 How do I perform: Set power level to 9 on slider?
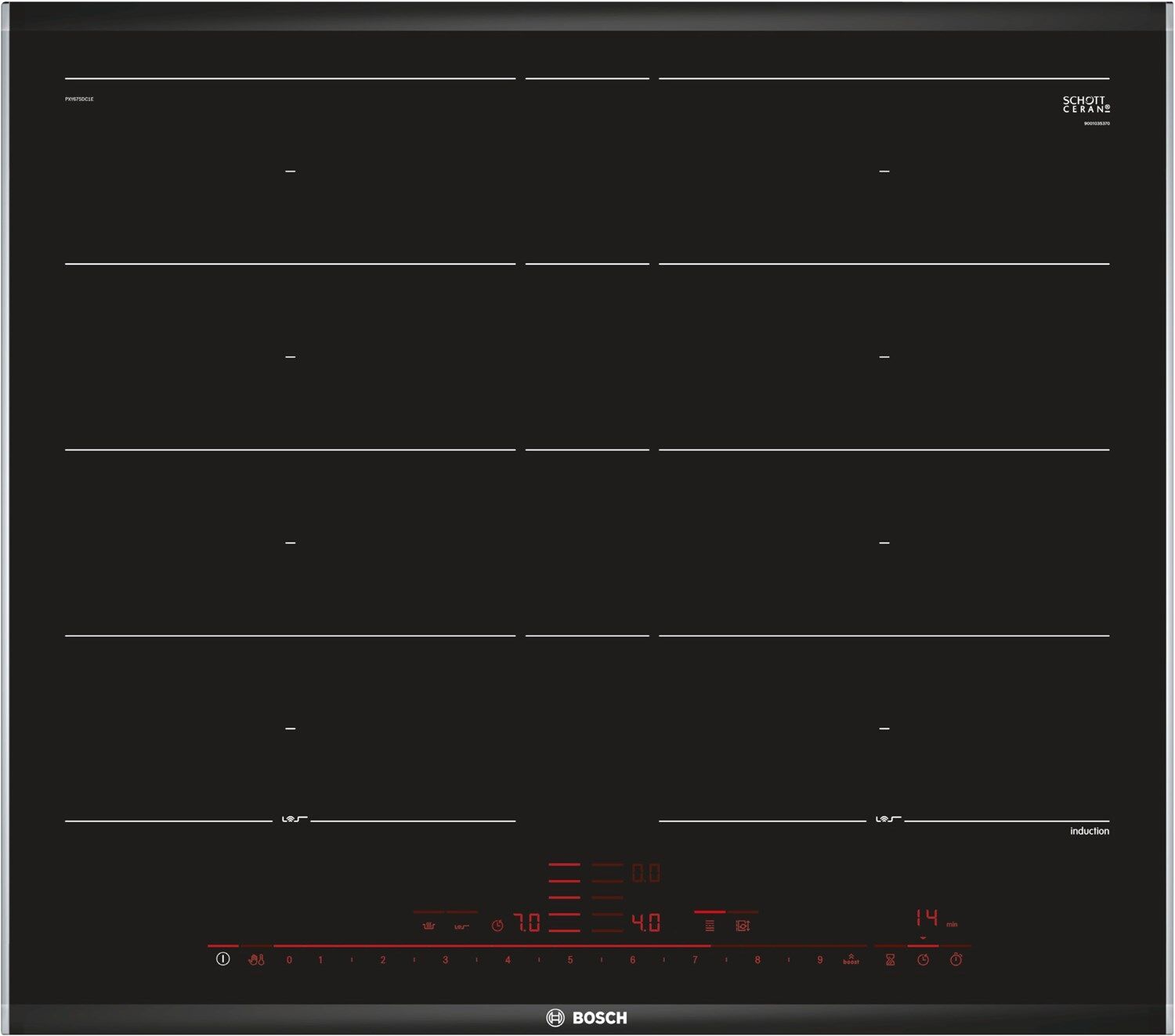[820, 959]
